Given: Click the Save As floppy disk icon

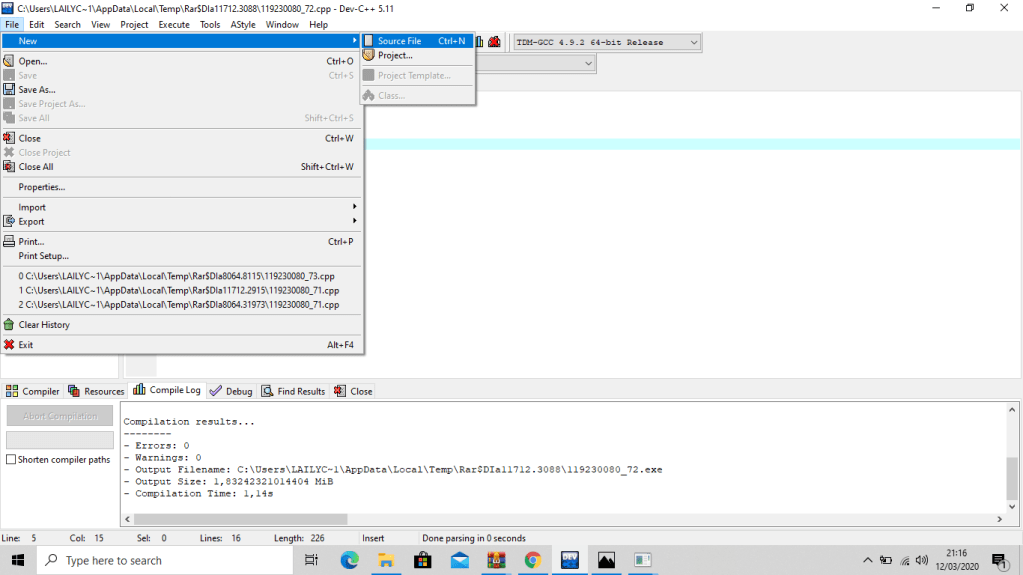Looking at the screenshot, I should coord(9,90).
